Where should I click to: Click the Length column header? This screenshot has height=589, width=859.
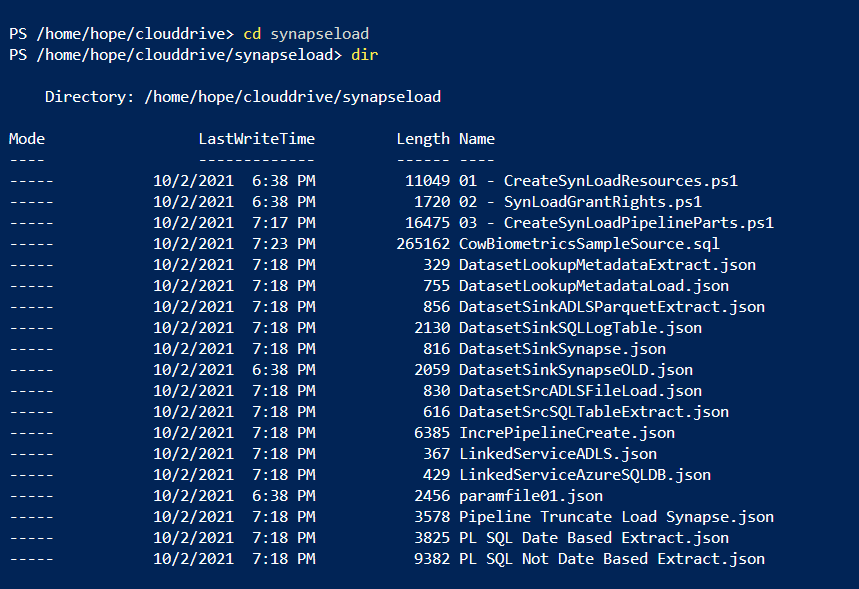423,139
